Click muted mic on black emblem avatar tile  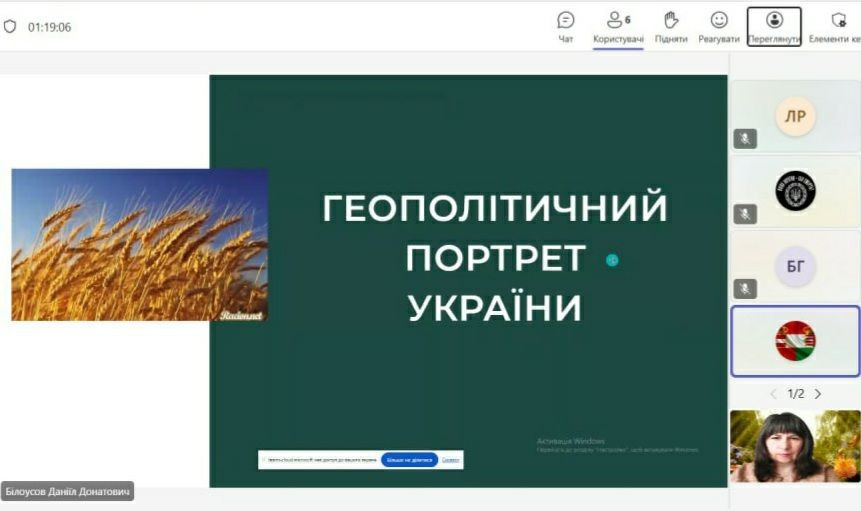745,213
